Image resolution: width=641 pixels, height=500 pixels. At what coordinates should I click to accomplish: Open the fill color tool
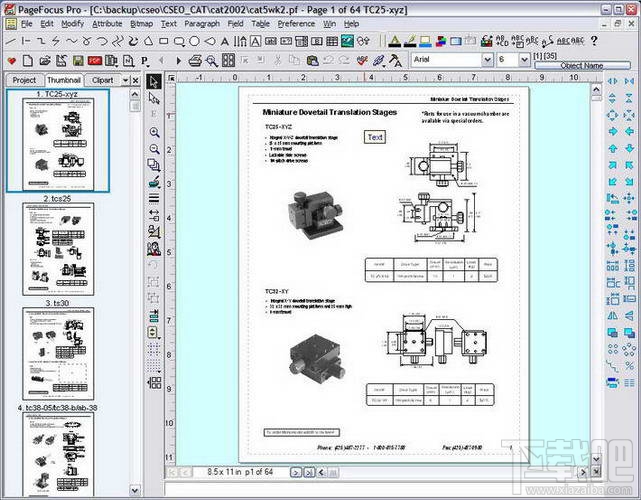click(x=425, y=41)
